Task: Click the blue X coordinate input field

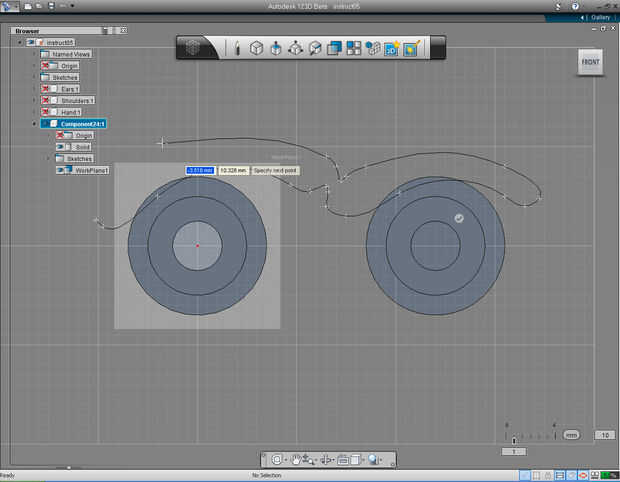Action: pos(200,171)
